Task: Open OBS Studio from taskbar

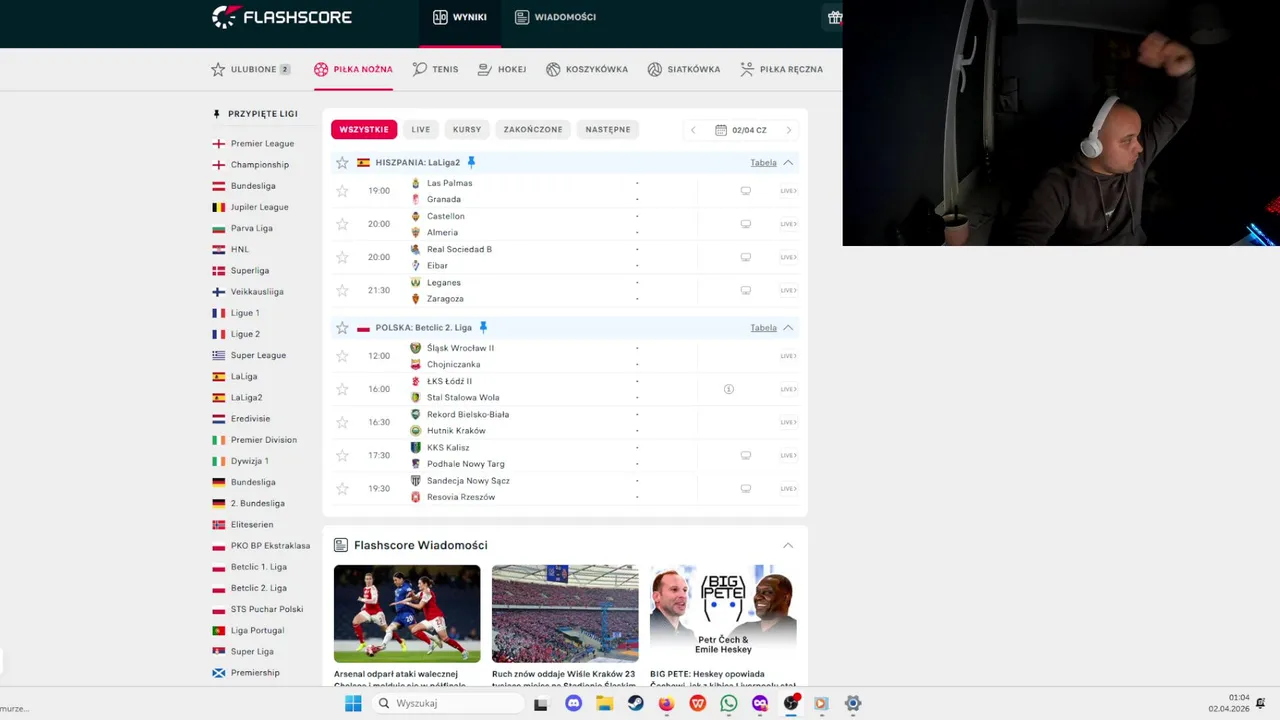Action: point(791,703)
